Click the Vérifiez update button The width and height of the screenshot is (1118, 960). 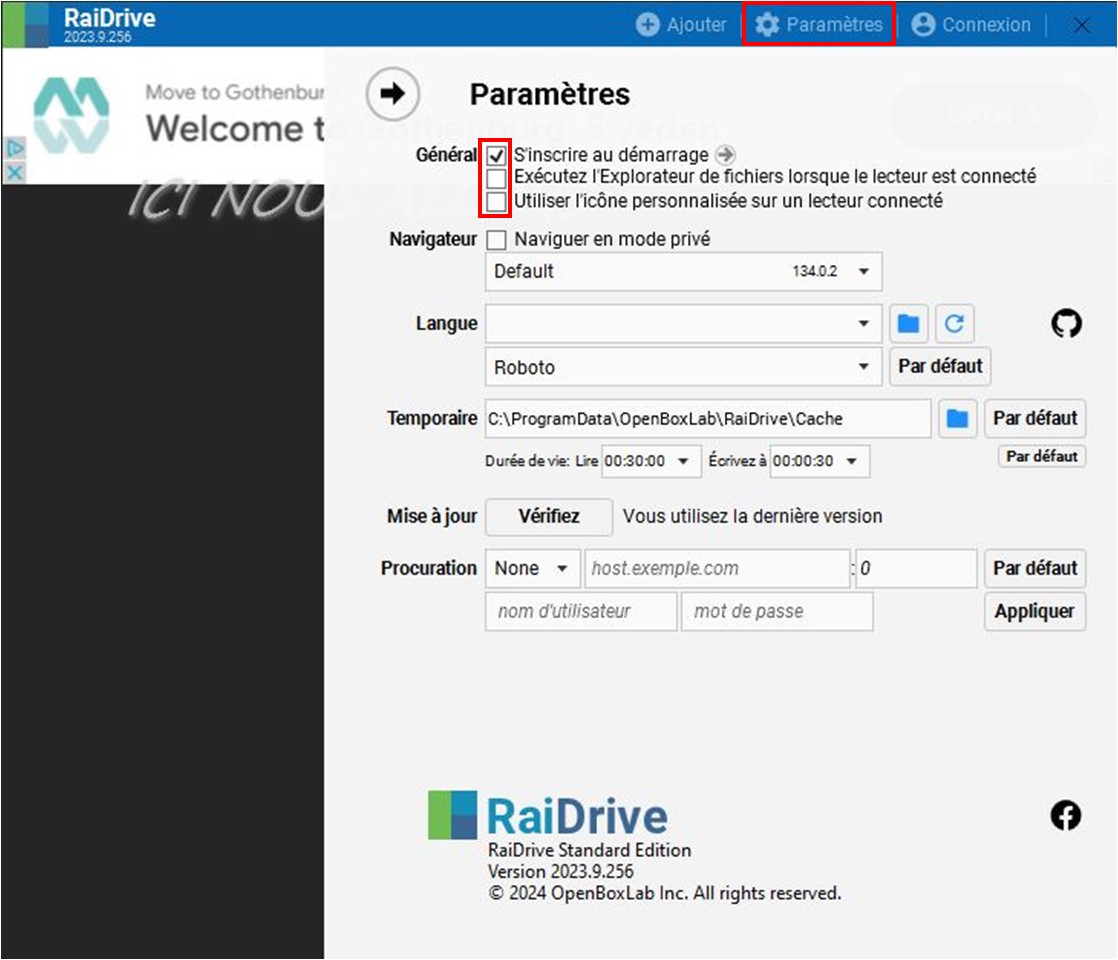pos(548,517)
